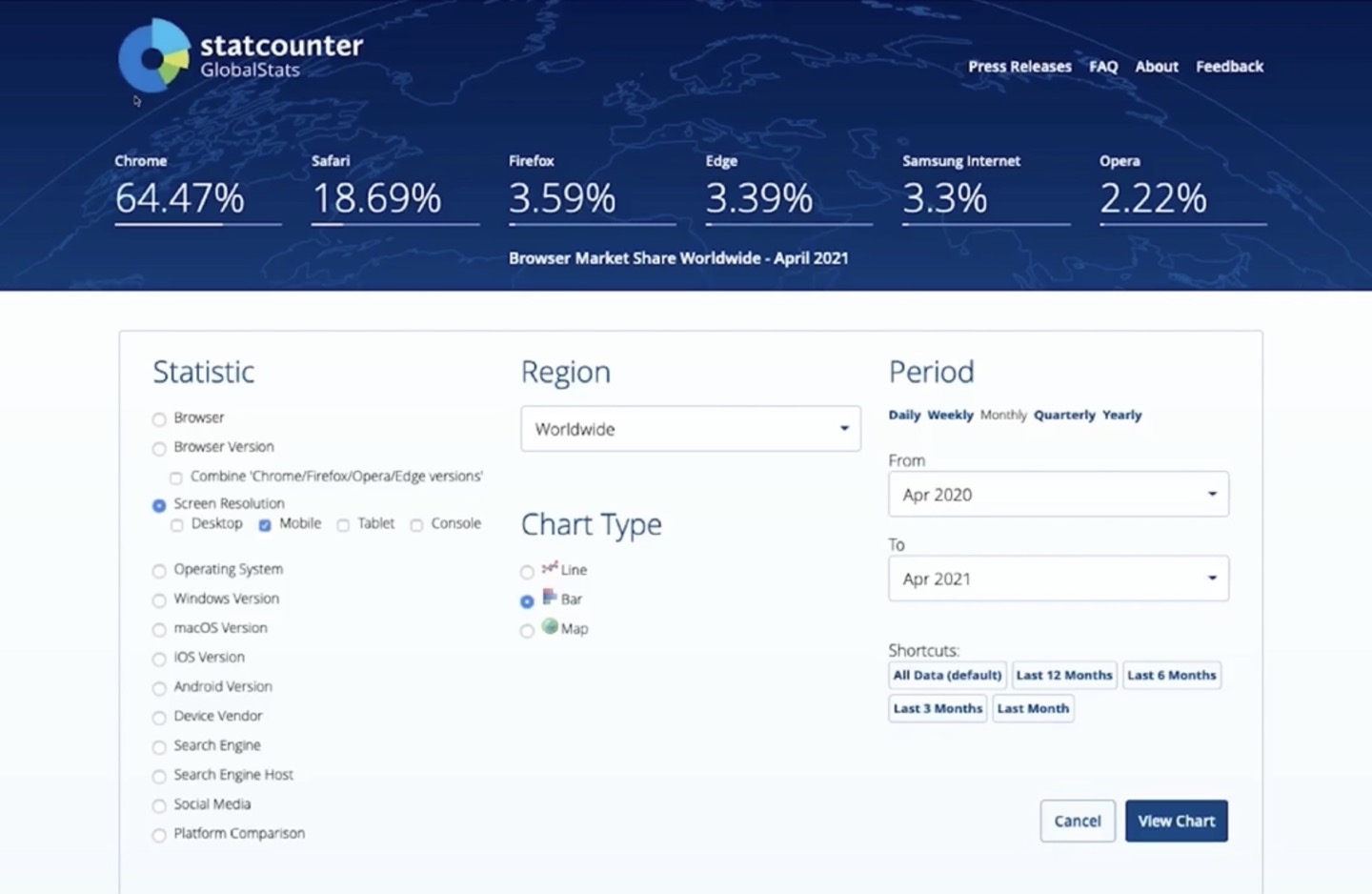Select the macOS Version radio button
The height and width of the screenshot is (894, 1372).
[159, 630]
